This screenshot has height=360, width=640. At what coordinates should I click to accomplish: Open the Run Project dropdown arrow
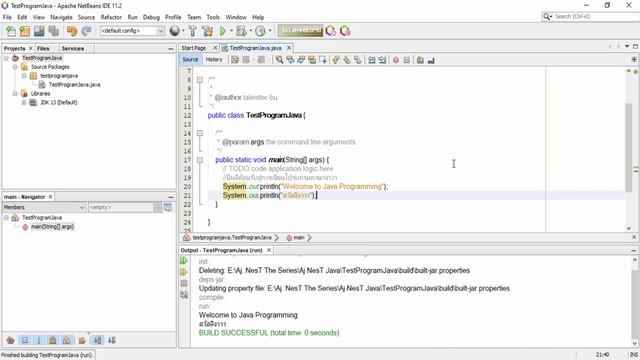pos(231,31)
